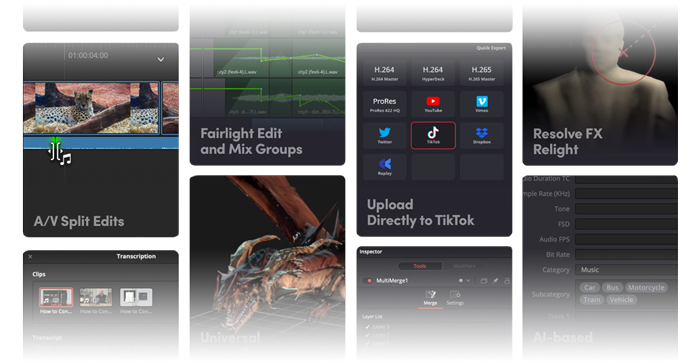This screenshot has height=364, width=700.
Task: Click the Sample Rate (KHz) input field
Action: pos(626,193)
